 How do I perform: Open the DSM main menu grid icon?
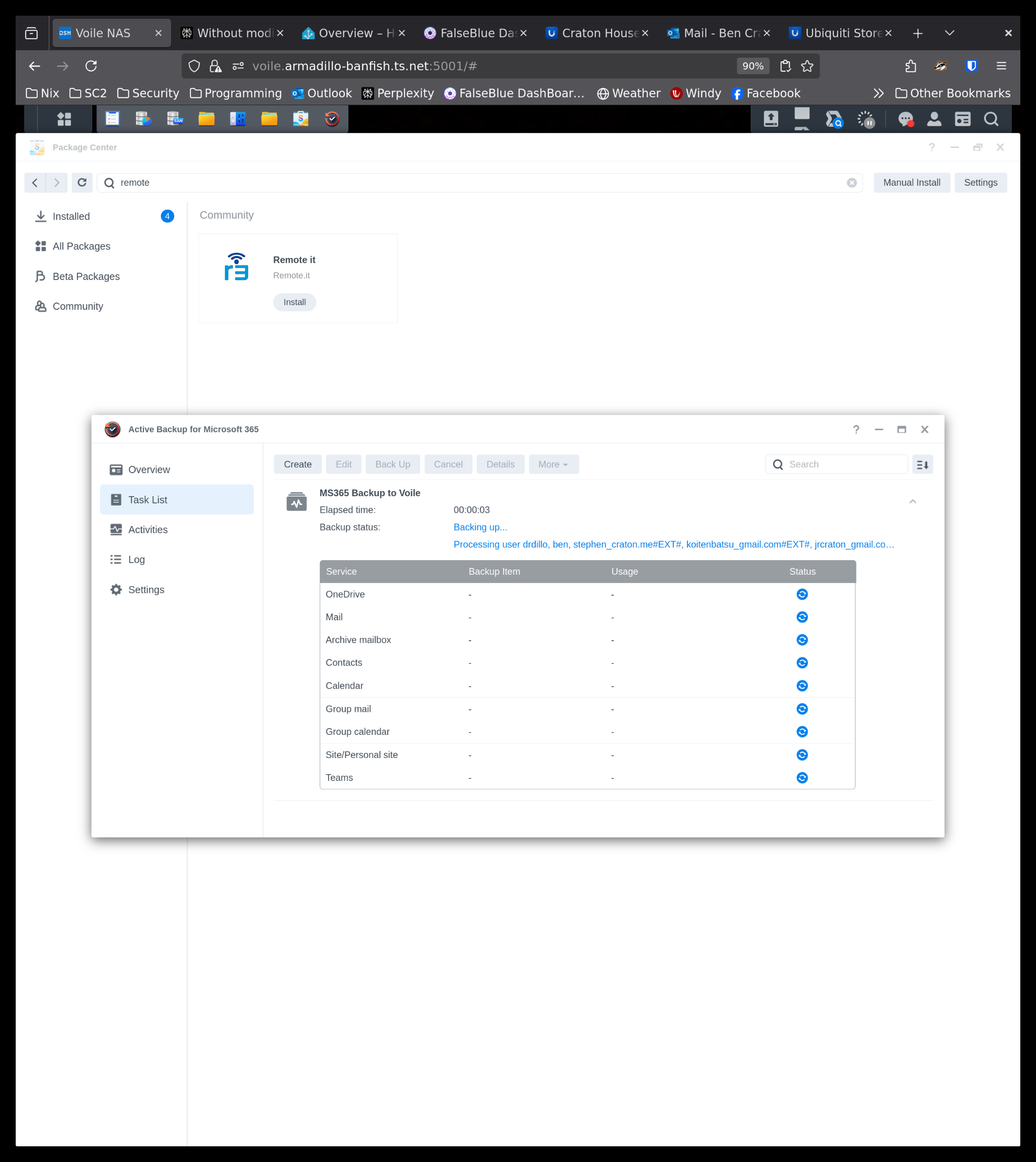[64, 119]
